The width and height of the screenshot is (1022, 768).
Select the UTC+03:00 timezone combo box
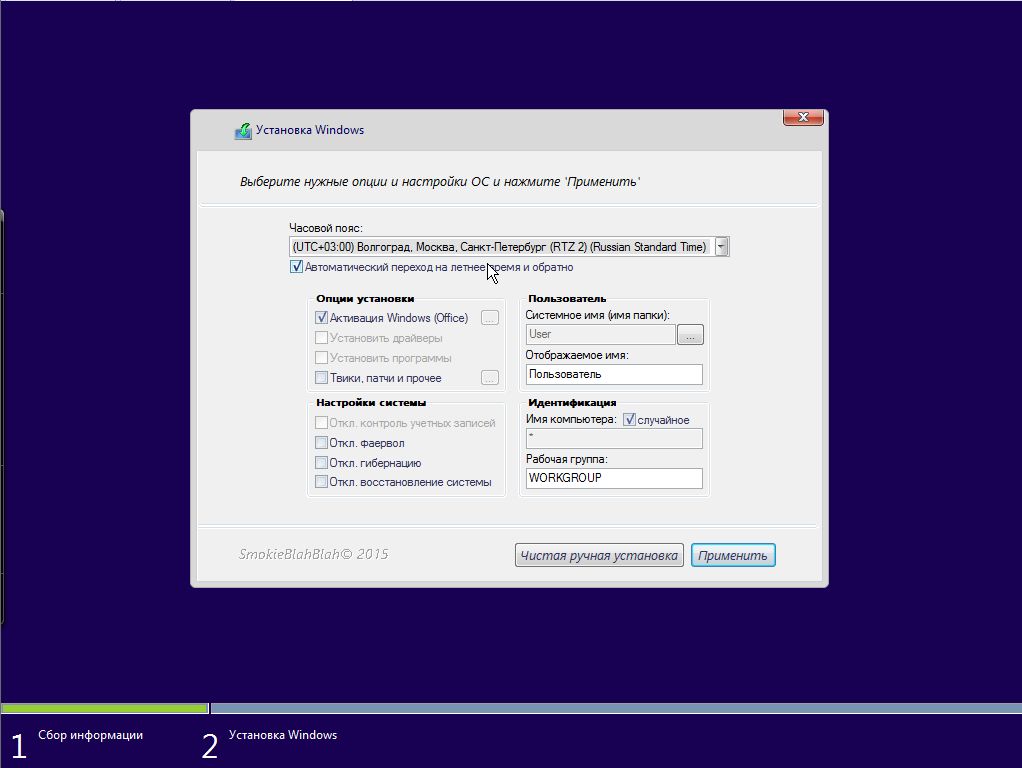click(509, 246)
